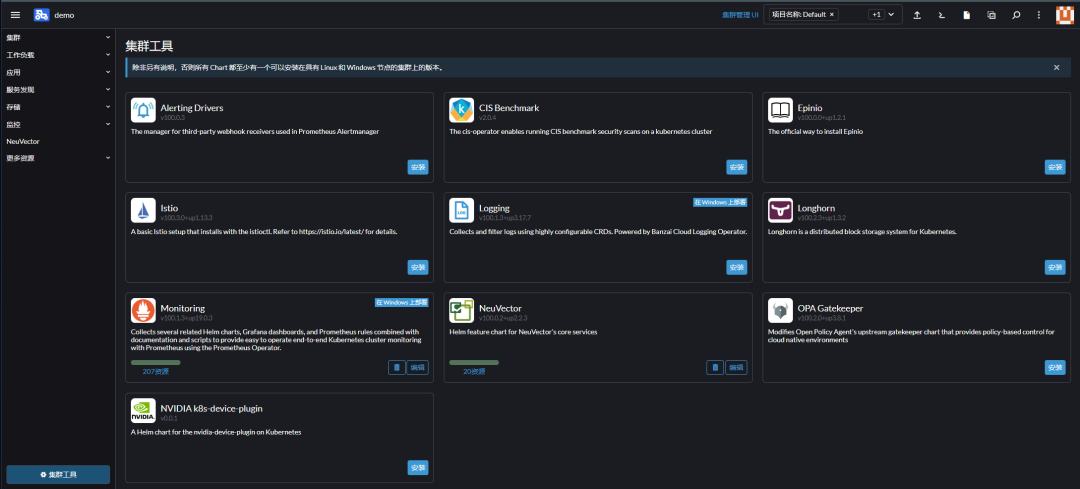Click the Monitoring Prometheus flame icon
1080x489 pixels.
pyautogui.click(x=143, y=311)
